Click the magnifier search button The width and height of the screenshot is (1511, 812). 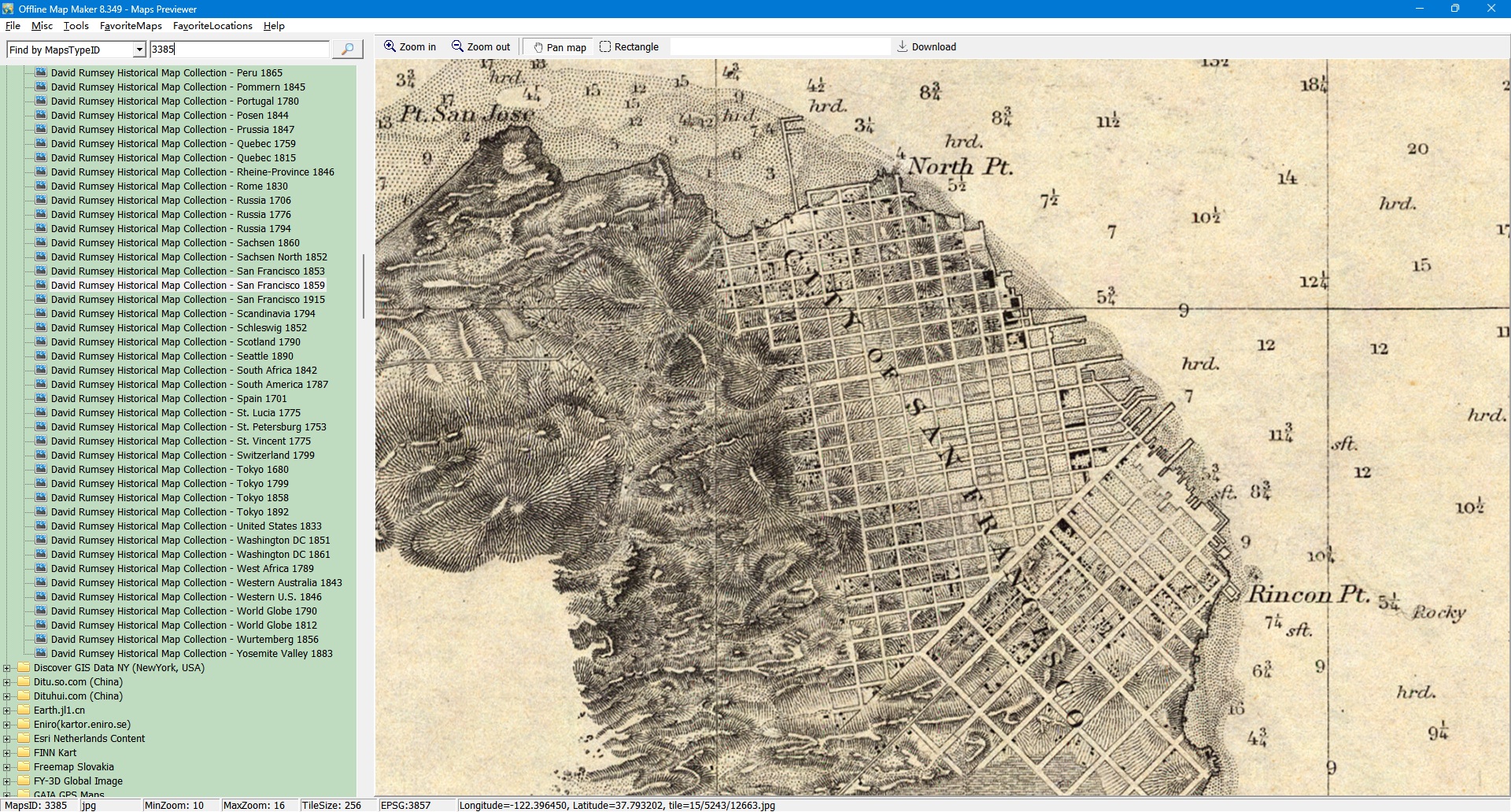click(347, 50)
